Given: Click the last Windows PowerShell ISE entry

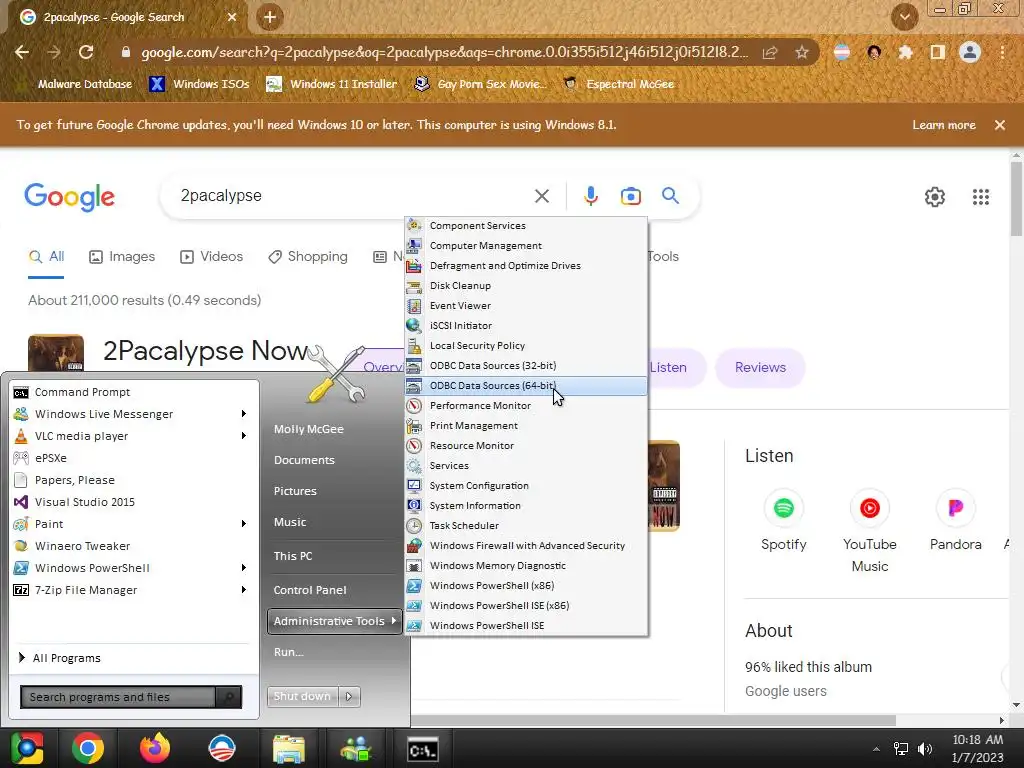Looking at the screenshot, I should point(526,626).
